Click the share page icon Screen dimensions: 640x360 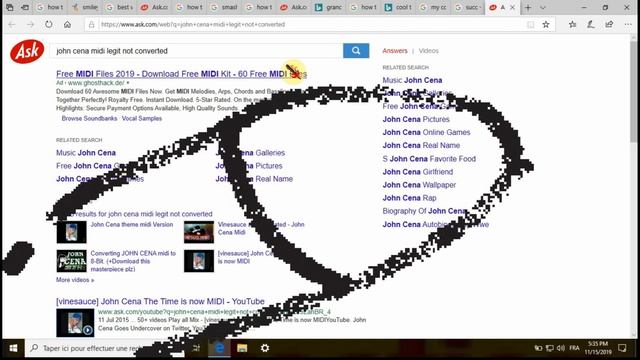point(609,24)
